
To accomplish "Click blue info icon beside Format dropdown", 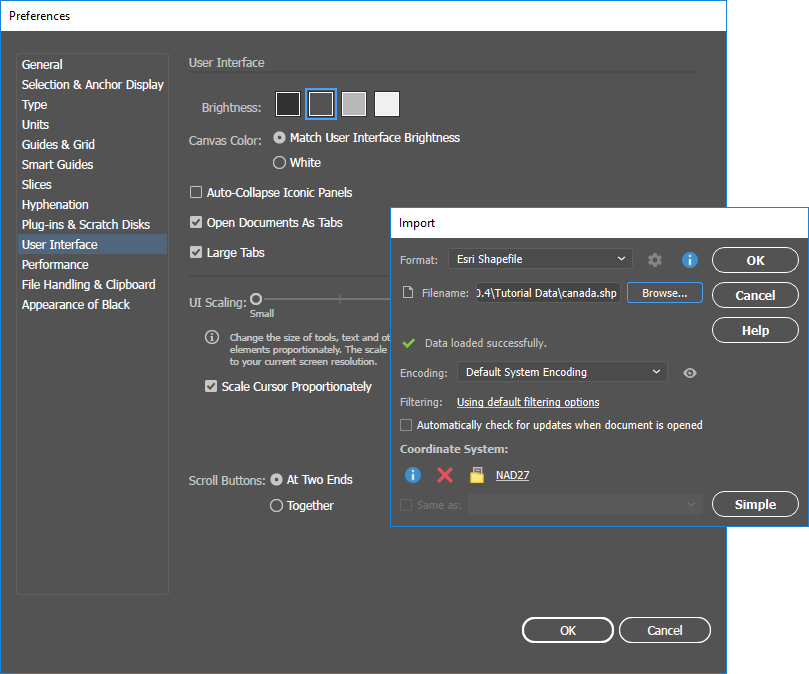I will [690, 260].
